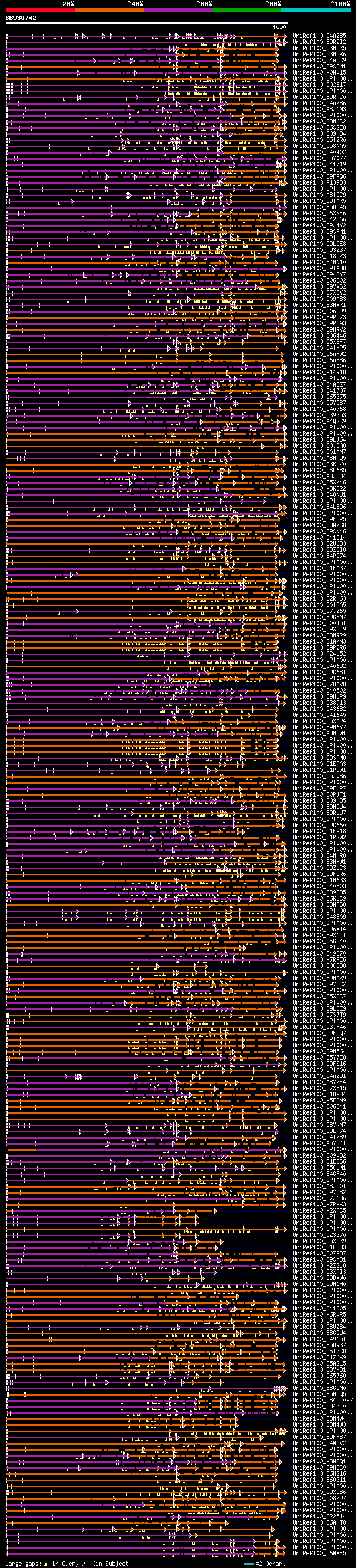Select the UniRef100_P06599 label
Viewport: 356px width, 1568px height.
tap(319, 311)
